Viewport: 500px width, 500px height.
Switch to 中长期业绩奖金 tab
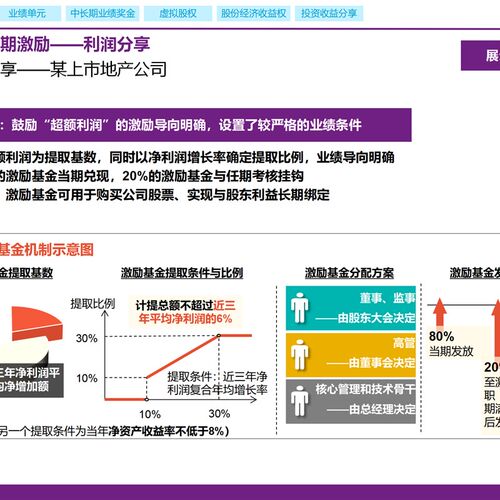point(103,14)
